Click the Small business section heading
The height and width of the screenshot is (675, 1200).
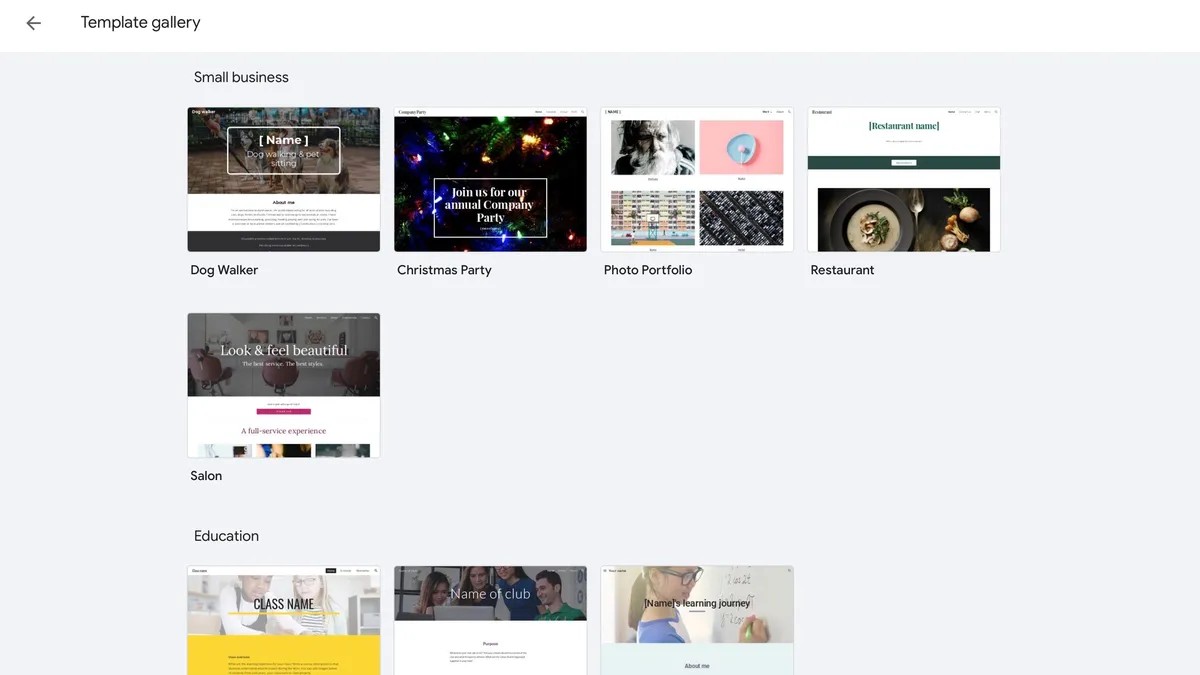[x=241, y=77]
